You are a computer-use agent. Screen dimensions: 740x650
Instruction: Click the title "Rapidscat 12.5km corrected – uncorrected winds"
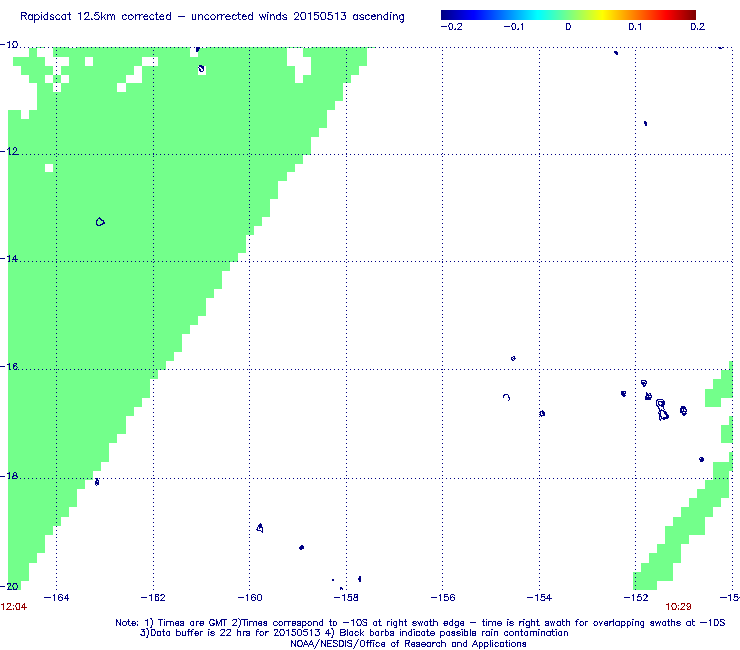[x=154, y=17]
